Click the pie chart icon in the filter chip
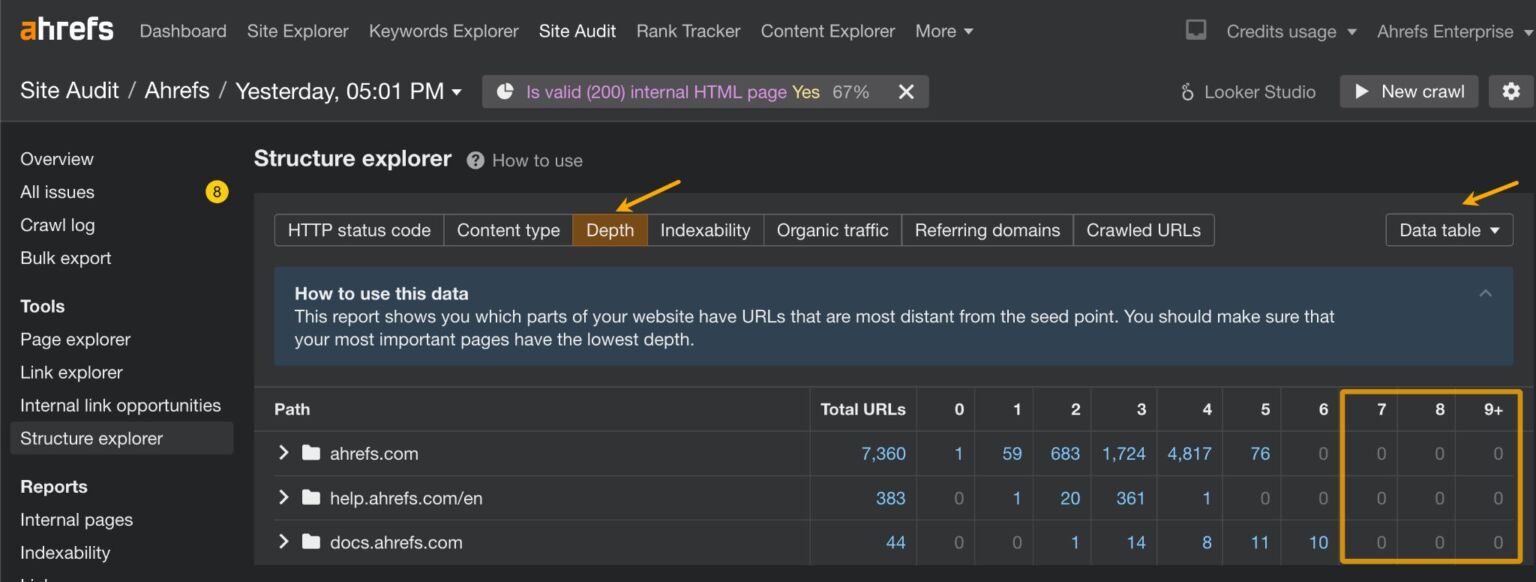This screenshot has height=582, width=1536. pos(505,91)
